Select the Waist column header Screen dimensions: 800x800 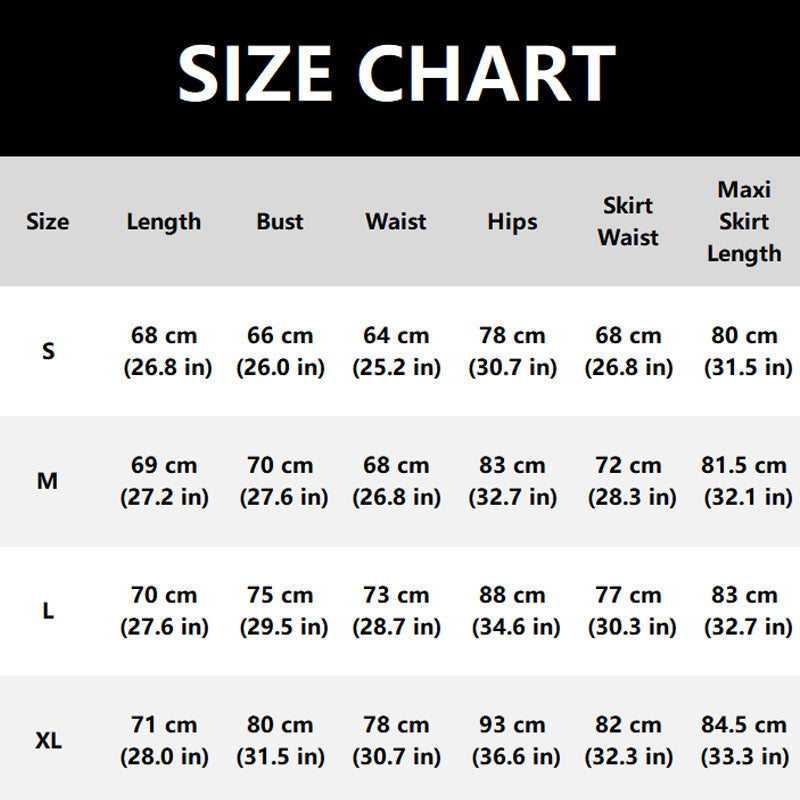click(396, 222)
